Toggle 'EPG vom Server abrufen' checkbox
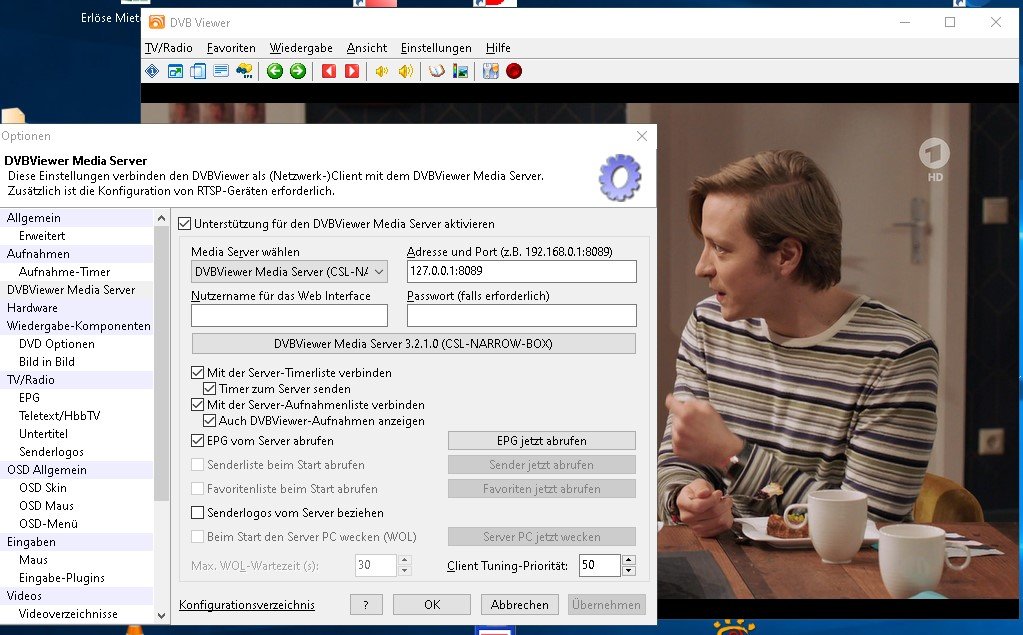 (198, 441)
